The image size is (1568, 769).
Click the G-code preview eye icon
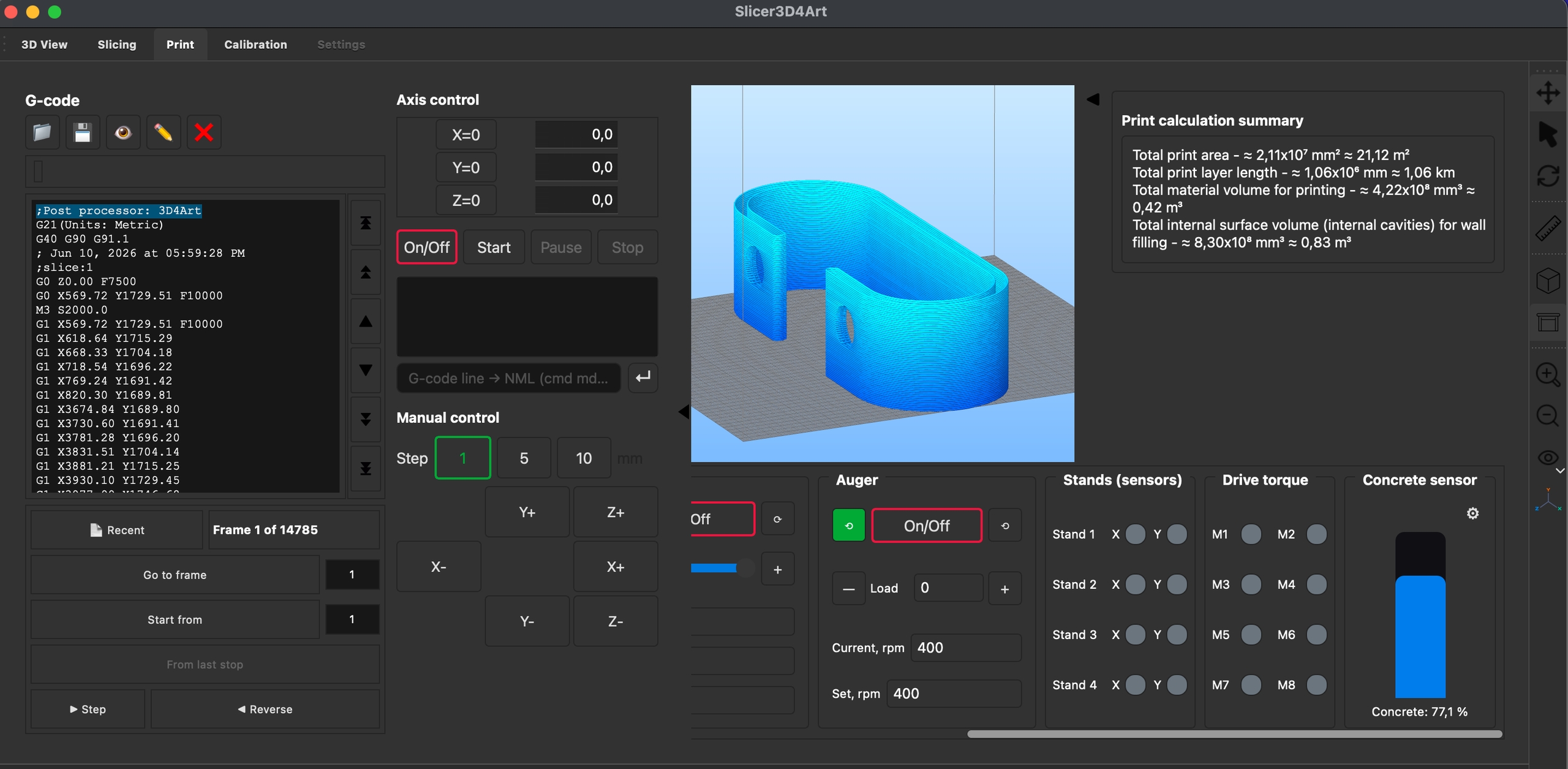(x=123, y=132)
